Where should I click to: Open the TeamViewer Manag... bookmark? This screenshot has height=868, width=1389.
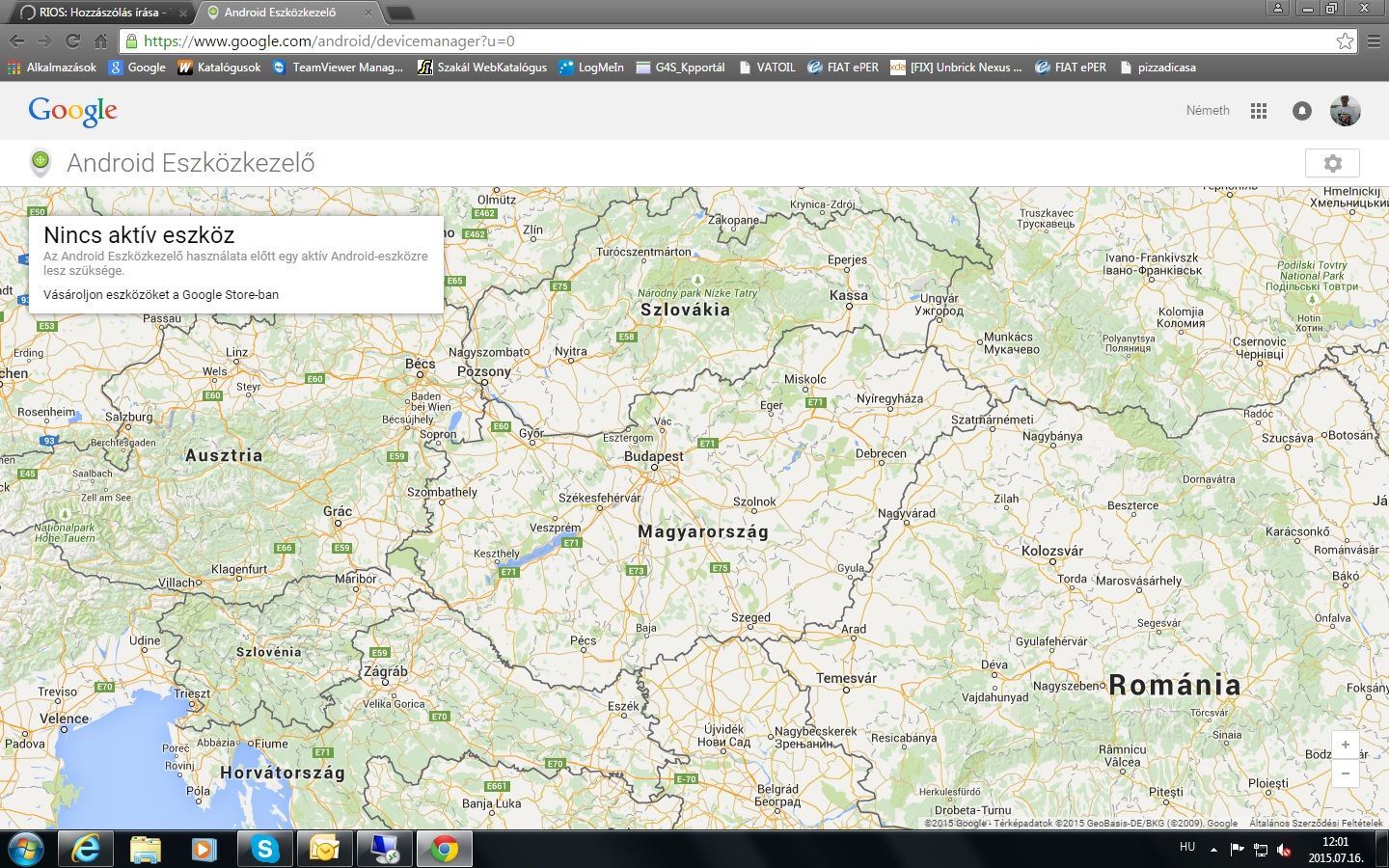pyautogui.click(x=338, y=68)
